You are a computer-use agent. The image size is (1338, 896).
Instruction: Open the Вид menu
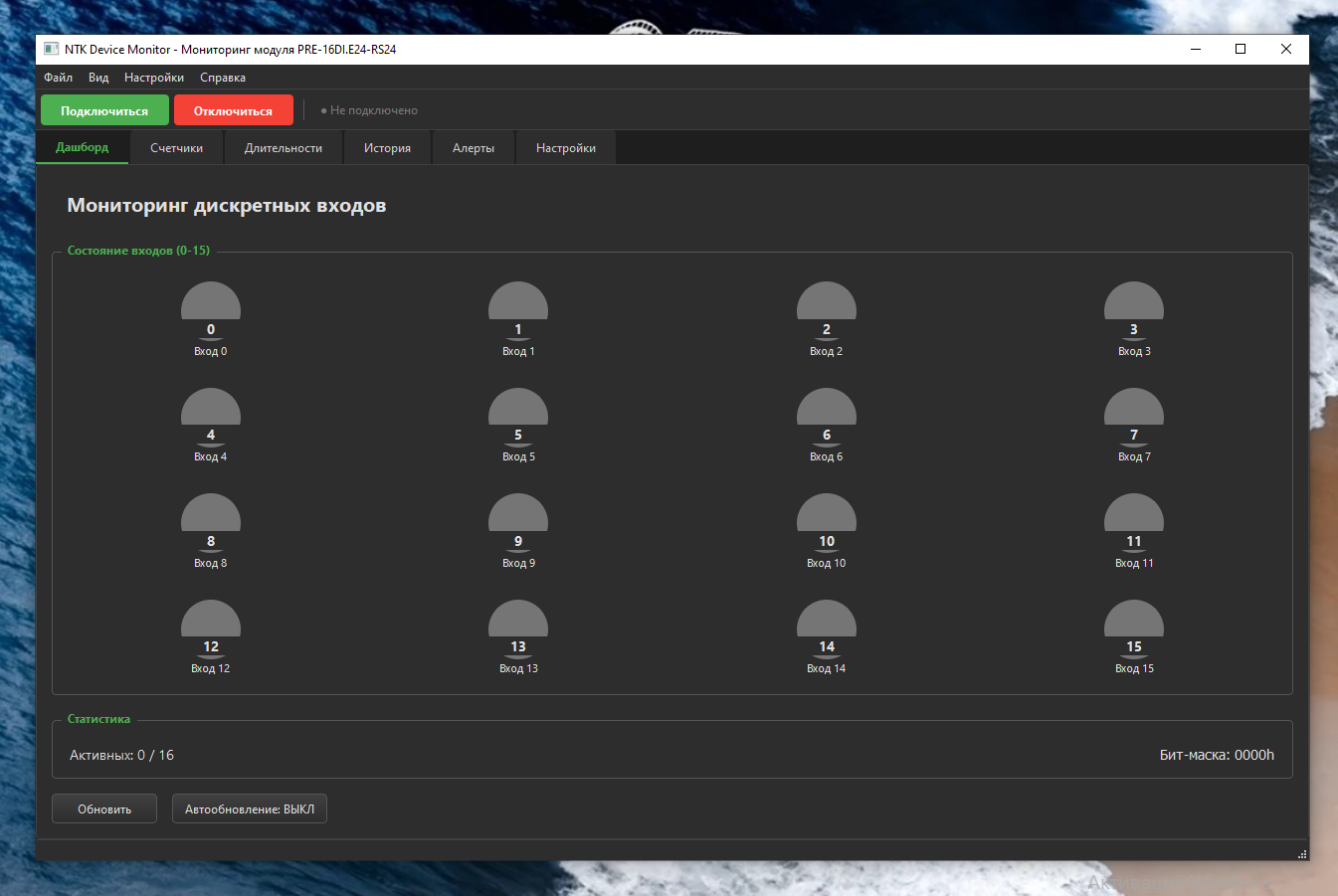click(98, 78)
